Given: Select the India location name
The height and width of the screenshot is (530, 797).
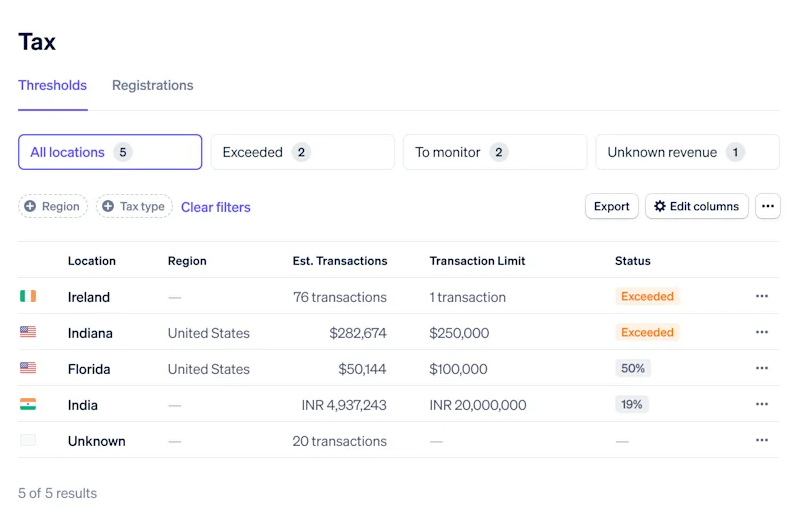Looking at the screenshot, I should [x=82, y=406].
